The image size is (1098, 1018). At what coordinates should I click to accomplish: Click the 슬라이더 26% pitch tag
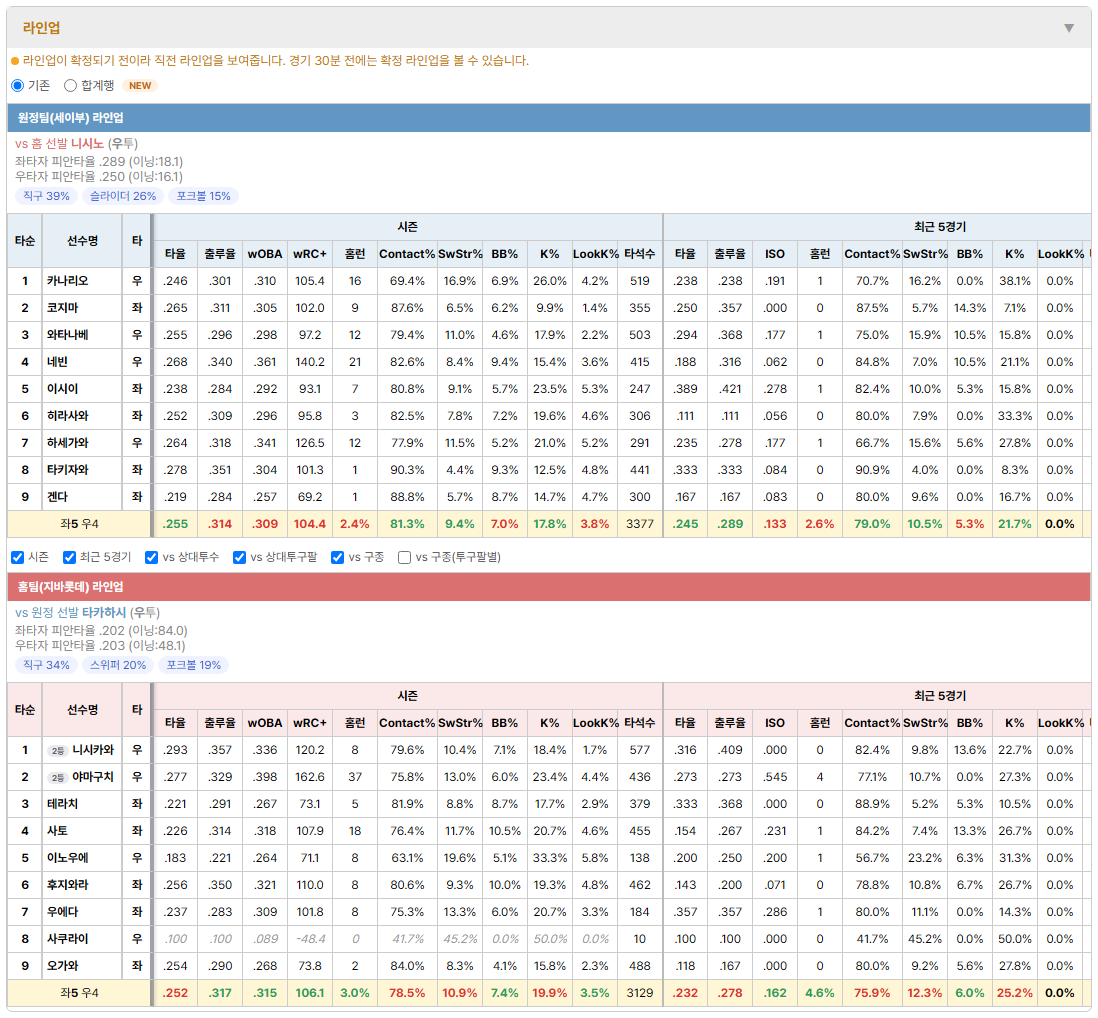click(123, 196)
